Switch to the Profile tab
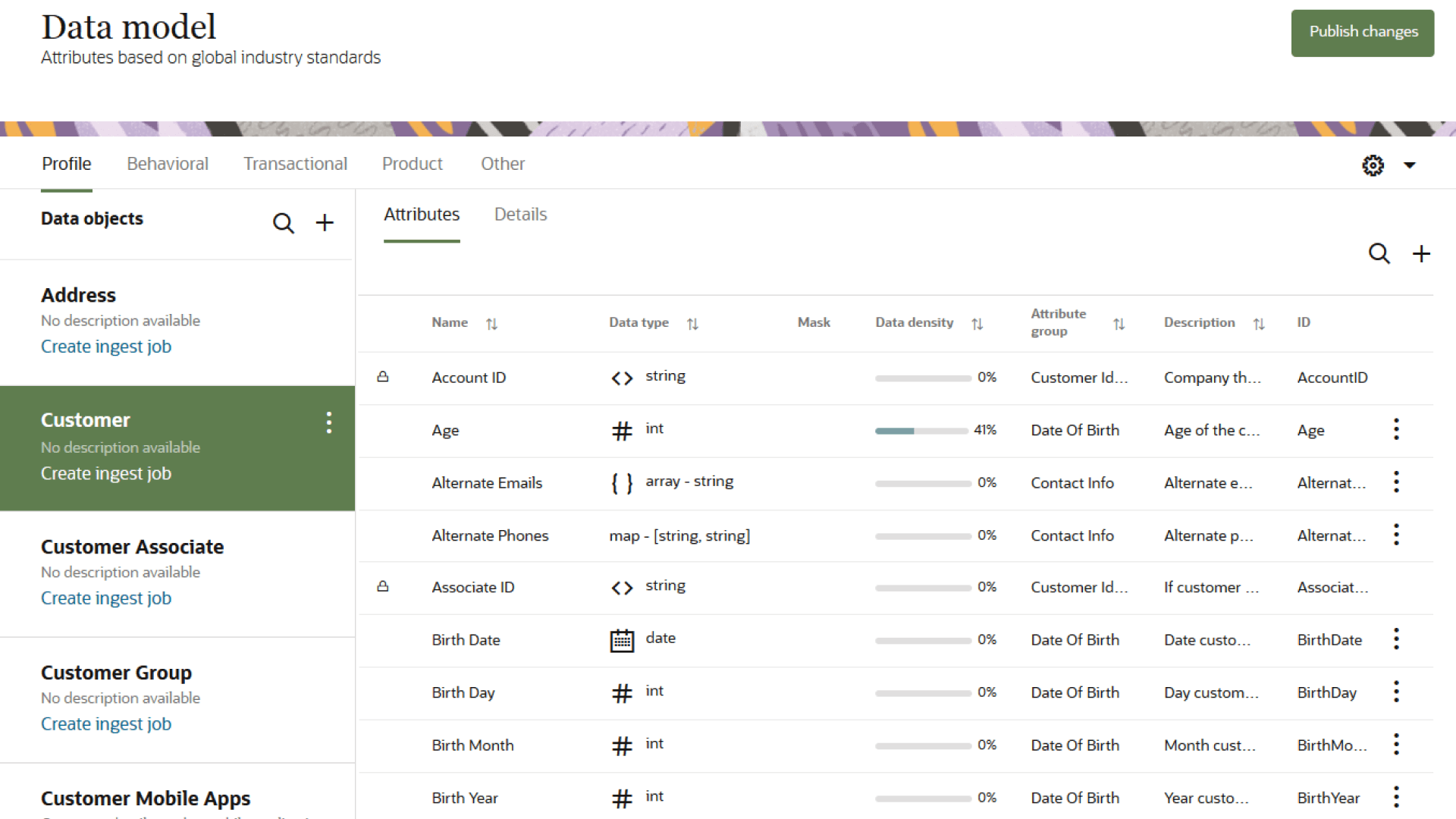Screen dimensions: 1456x819 (67, 164)
